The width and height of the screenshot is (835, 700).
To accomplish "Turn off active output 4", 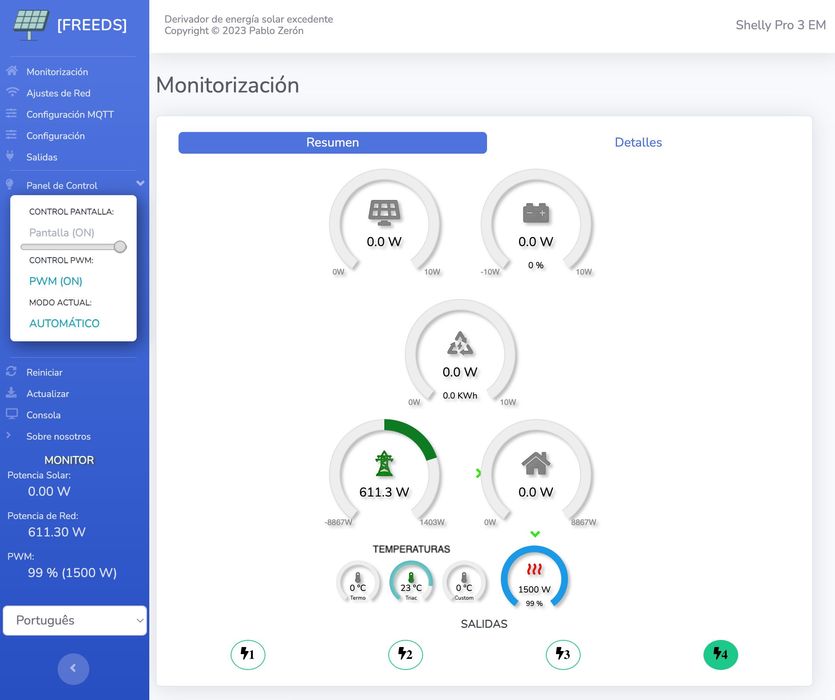I will tap(721, 654).
